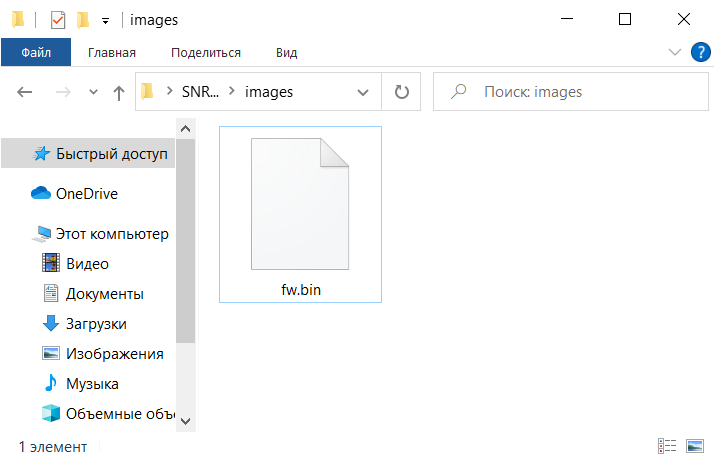Open the Help question mark icon
The height and width of the screenshot is (462, 715).
click(x=700, y=52)
